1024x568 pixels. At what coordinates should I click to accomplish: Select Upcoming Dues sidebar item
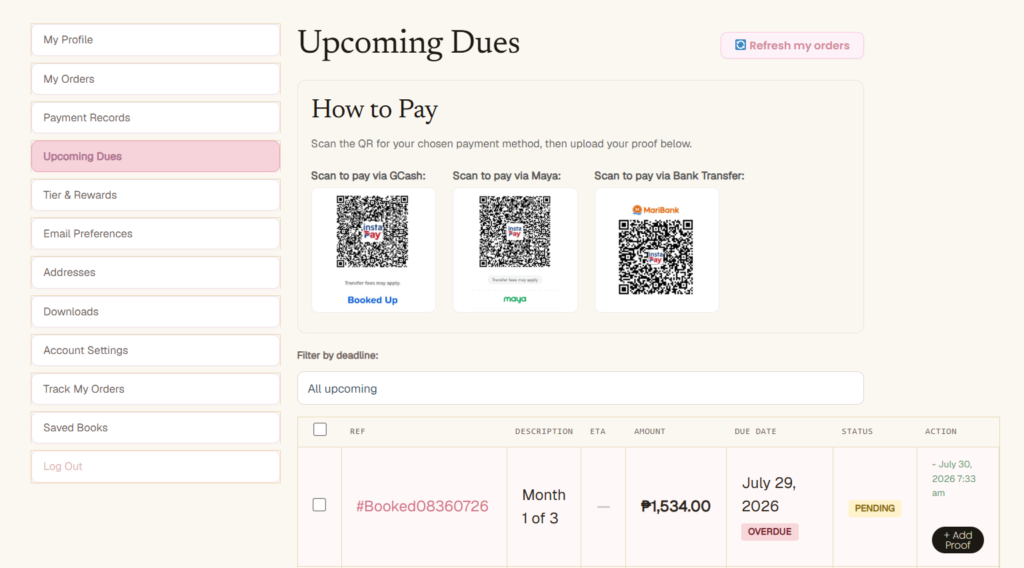pos(155,156)
